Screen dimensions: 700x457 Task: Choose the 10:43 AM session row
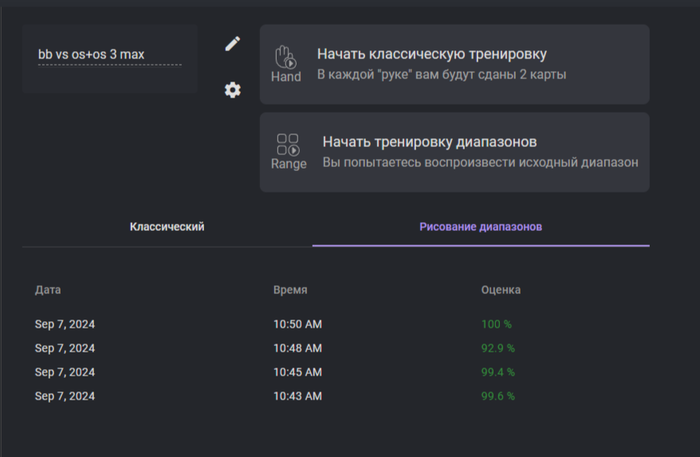tap(297, 396)
